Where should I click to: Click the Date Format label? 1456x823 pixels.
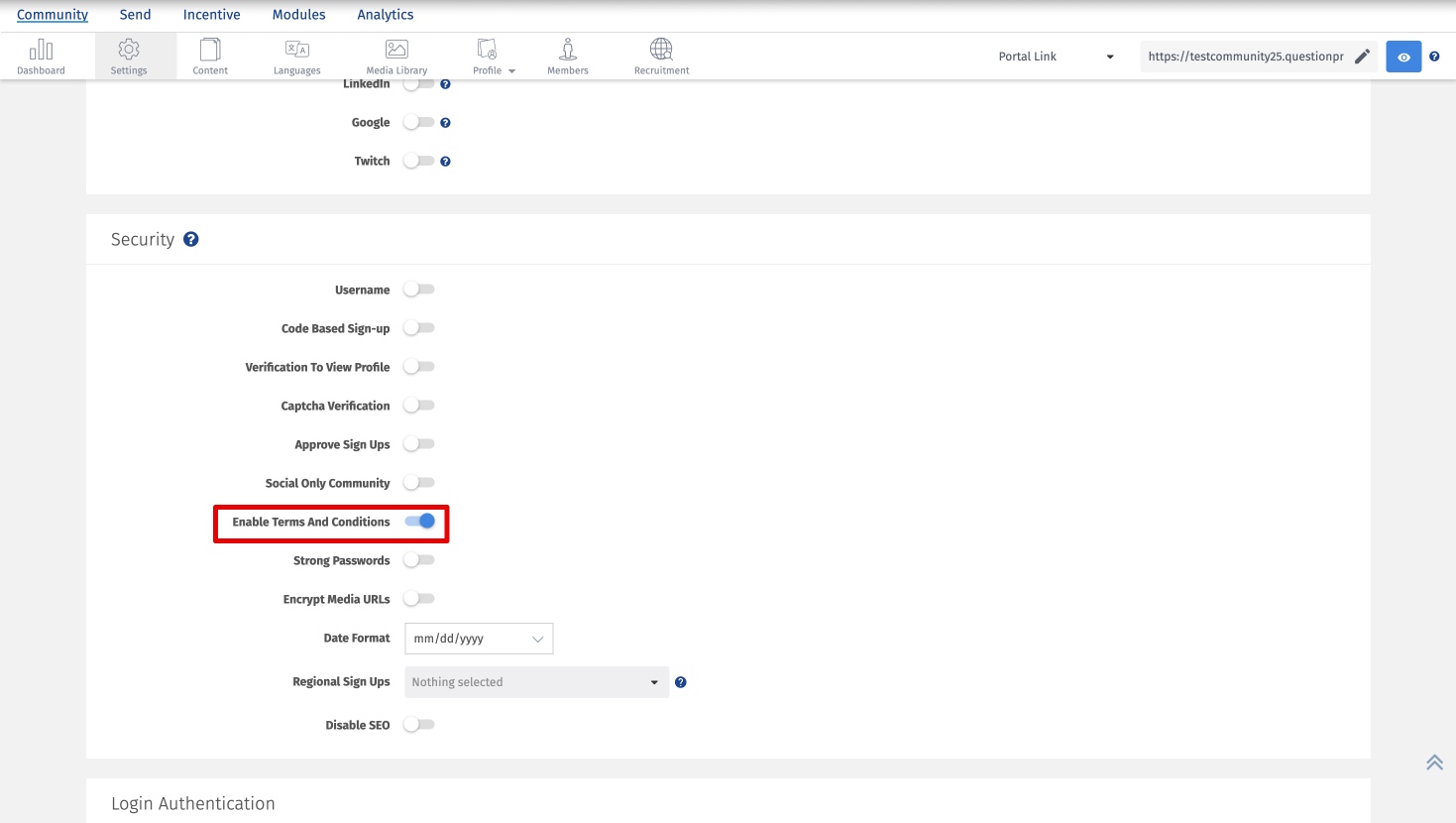(357, 639)
